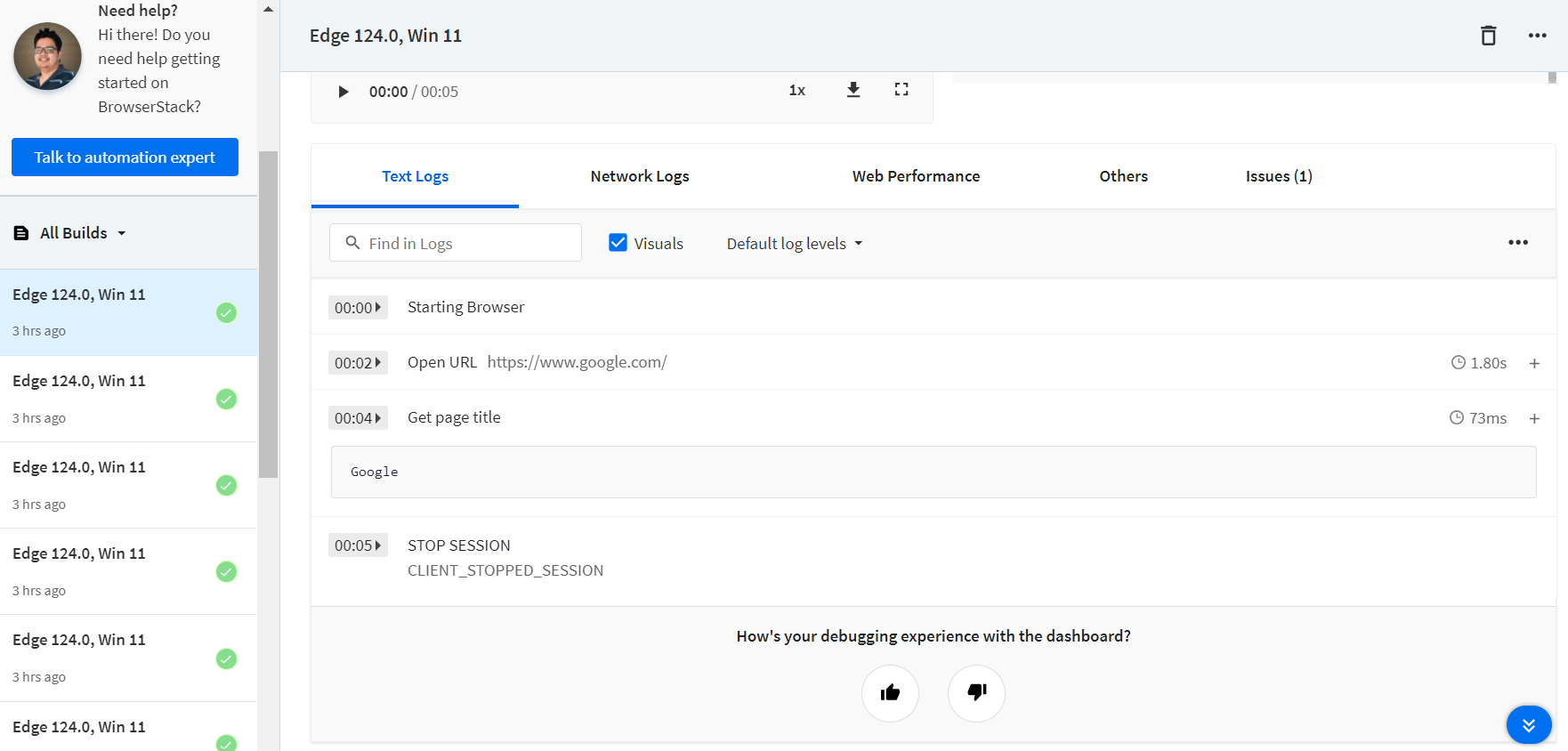View the Issues (1) tab
Viewport: 1568px width, 751px height.
click(x=1279, y=176)
